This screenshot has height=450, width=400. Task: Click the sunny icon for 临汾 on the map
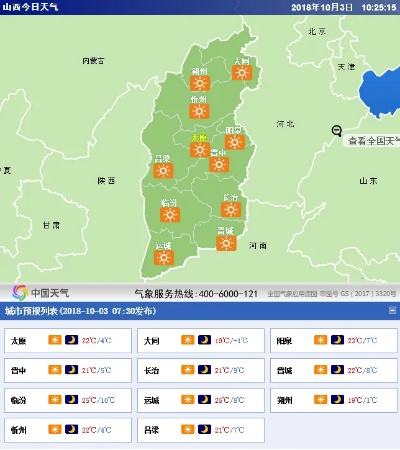coord(170,215)
